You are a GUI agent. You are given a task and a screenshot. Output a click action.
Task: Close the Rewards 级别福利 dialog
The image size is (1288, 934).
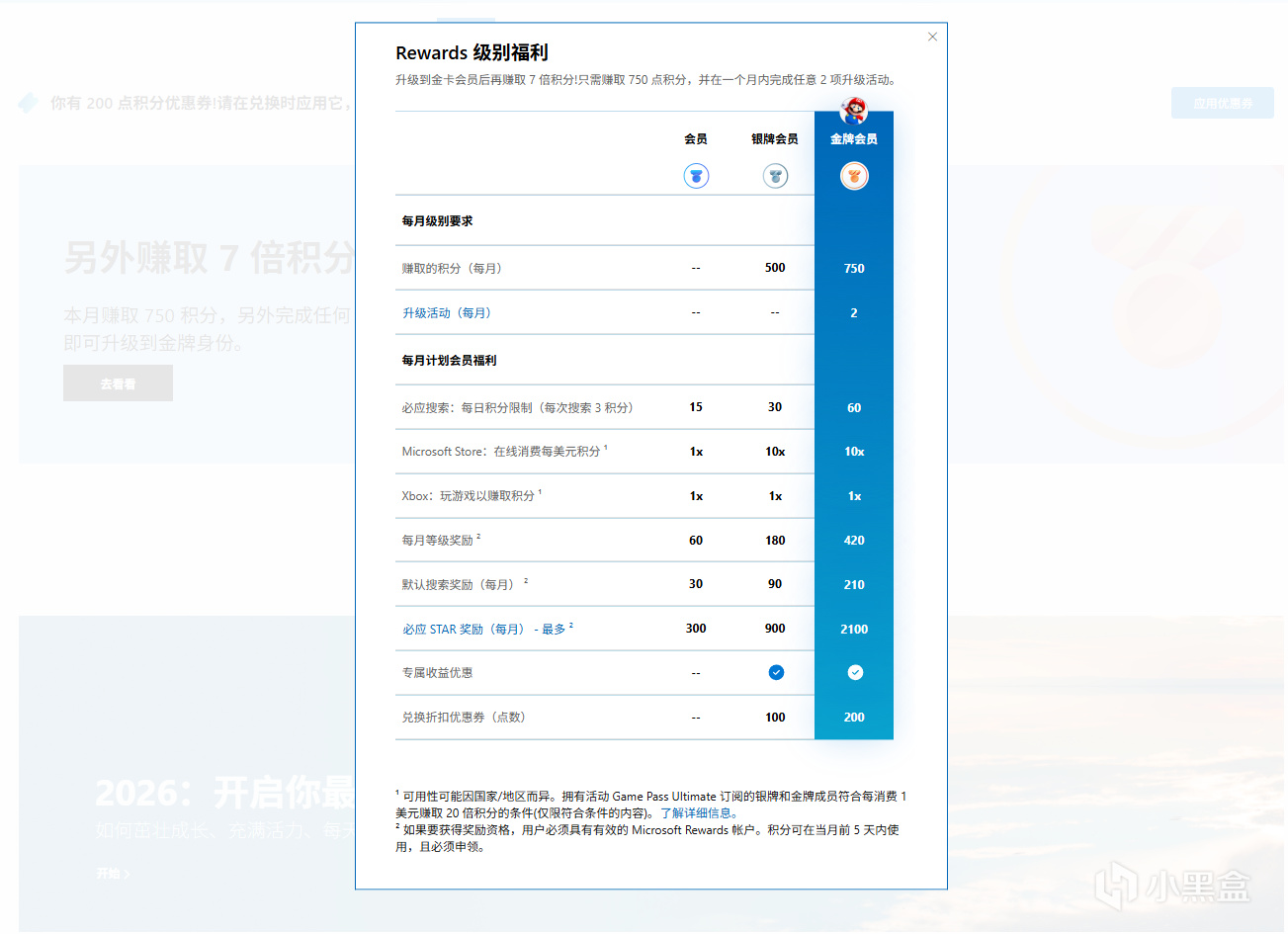click(932, 37)
